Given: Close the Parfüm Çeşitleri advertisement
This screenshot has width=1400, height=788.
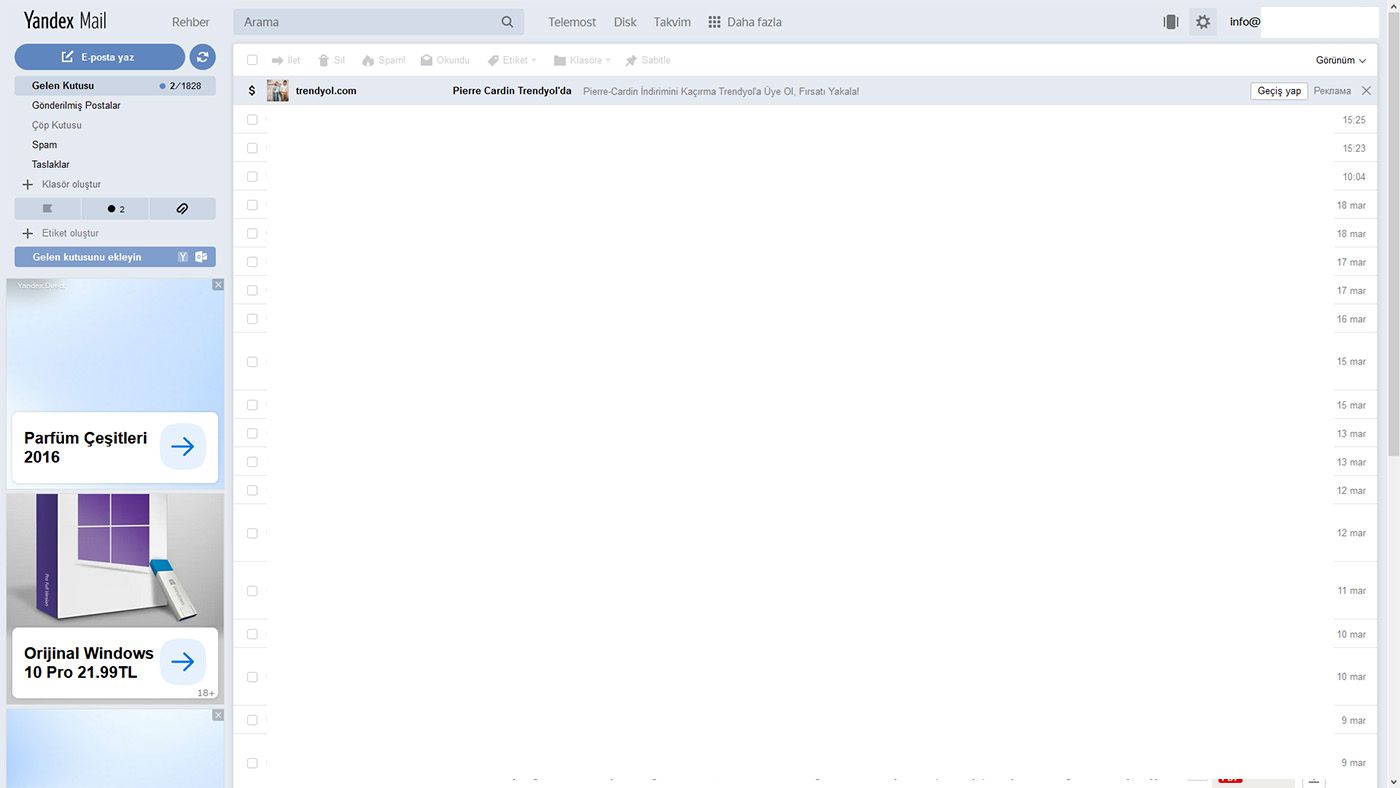Looking at the screenshot, I should click(218, 285).
